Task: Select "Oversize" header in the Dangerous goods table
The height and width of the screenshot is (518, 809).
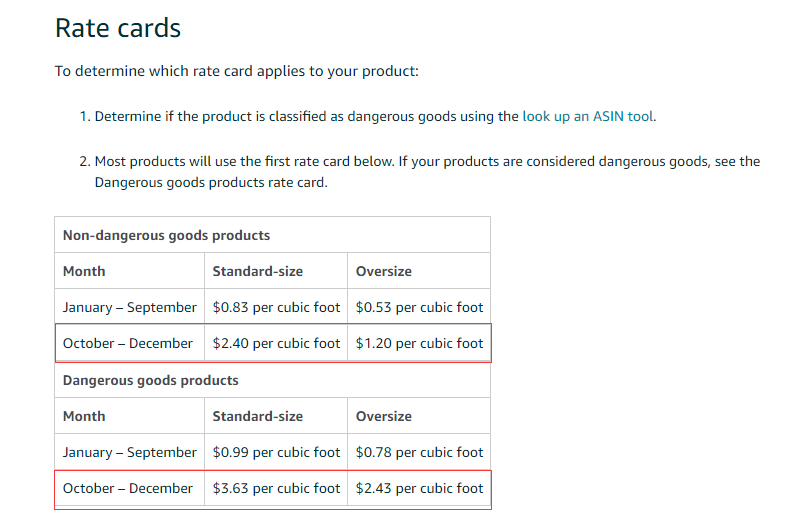Action: [x=384, y=416]
